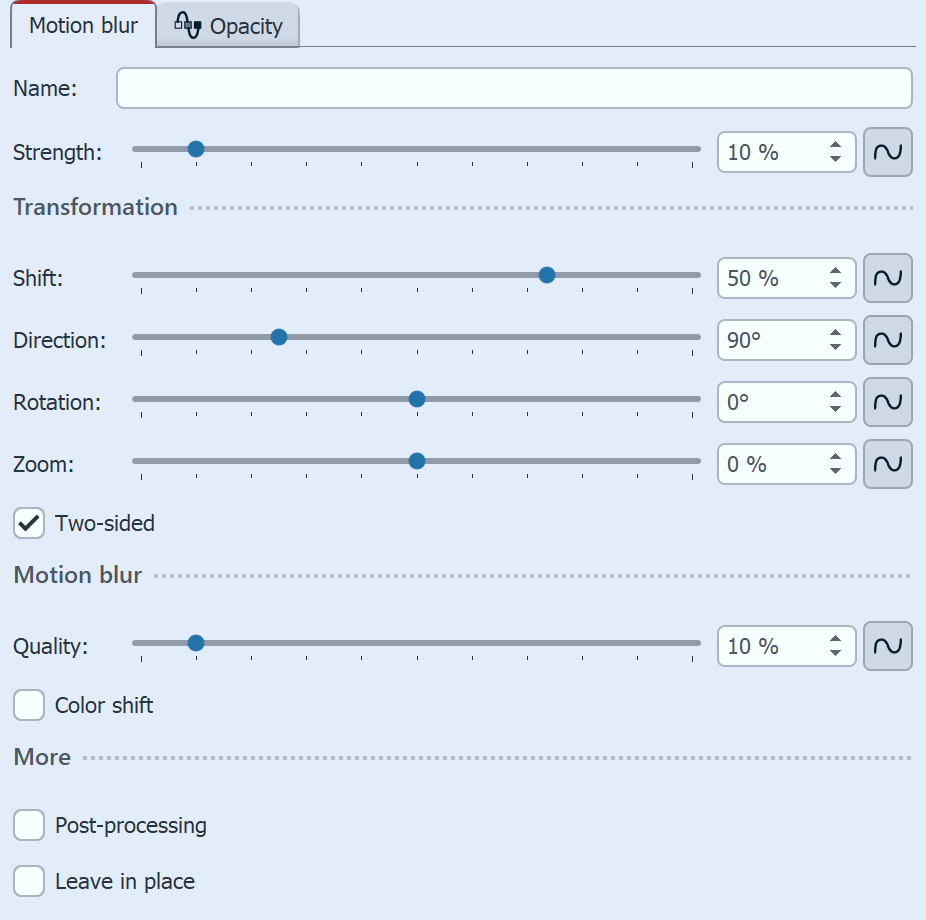The width and height of the screenshot is (926, 920).
Task: Enable Post-processing
Action: point(29,825)
